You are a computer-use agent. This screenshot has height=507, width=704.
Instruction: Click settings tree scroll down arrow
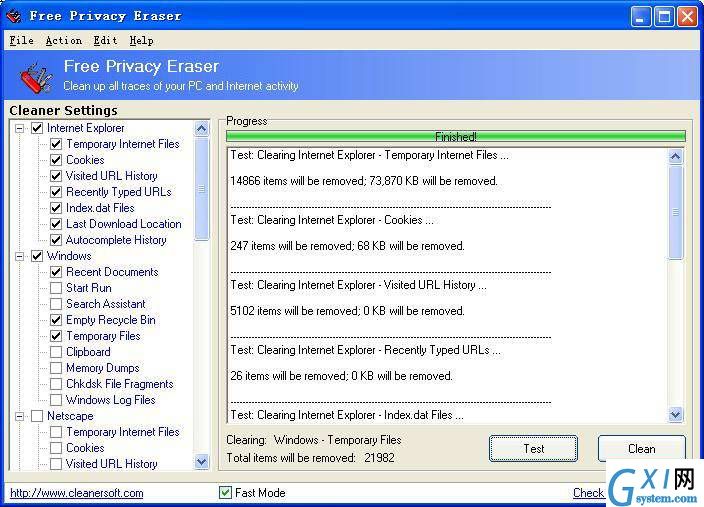coord(202,462)
